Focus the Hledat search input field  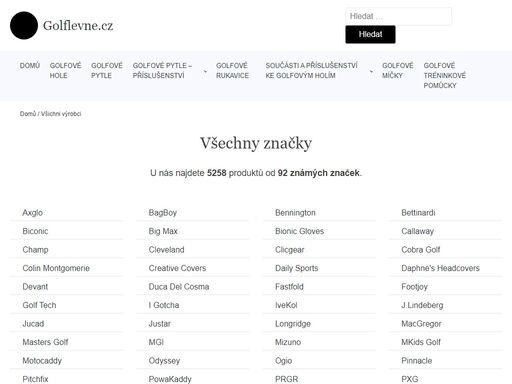(x=398, y=16)
